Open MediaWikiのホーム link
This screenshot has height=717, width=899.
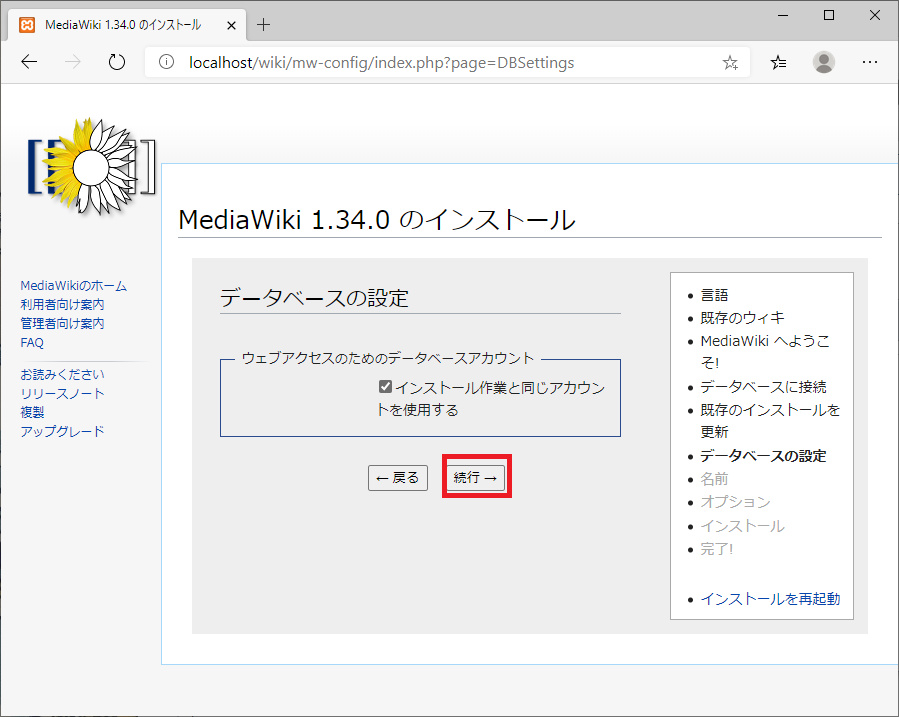click(x=73, y=285)
